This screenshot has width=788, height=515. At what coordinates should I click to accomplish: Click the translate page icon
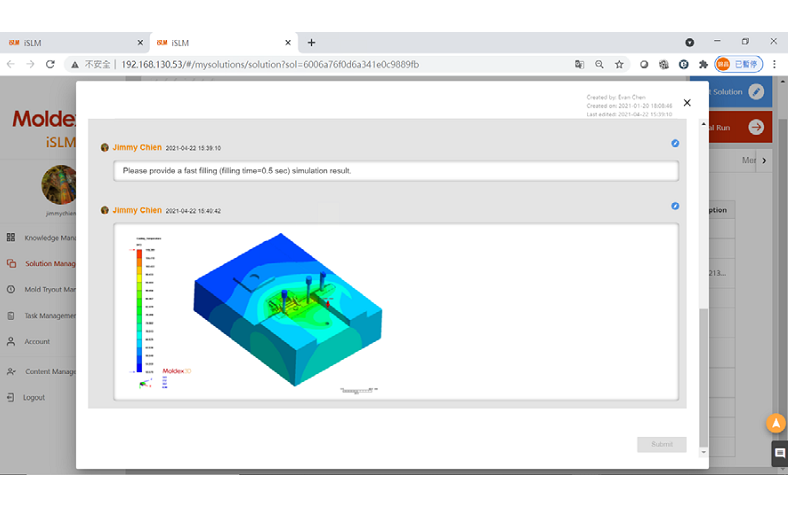coord(579,64)
